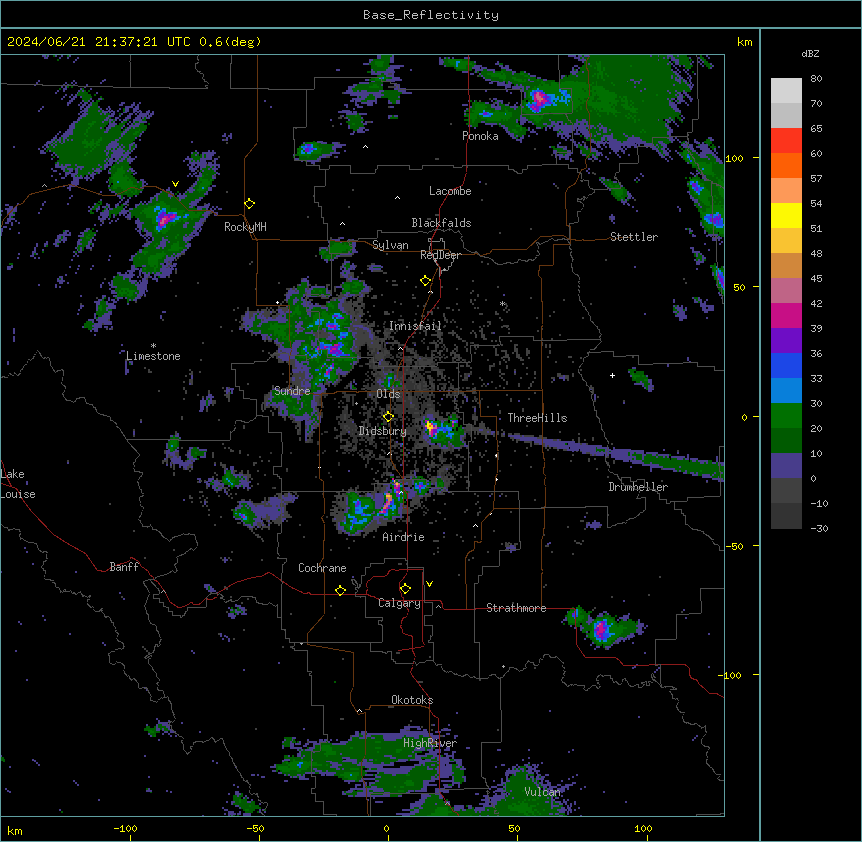Click the white 70-80 dBZ legend swatch
This screenshot has height=842, width=862.
[x=786, y=91]
